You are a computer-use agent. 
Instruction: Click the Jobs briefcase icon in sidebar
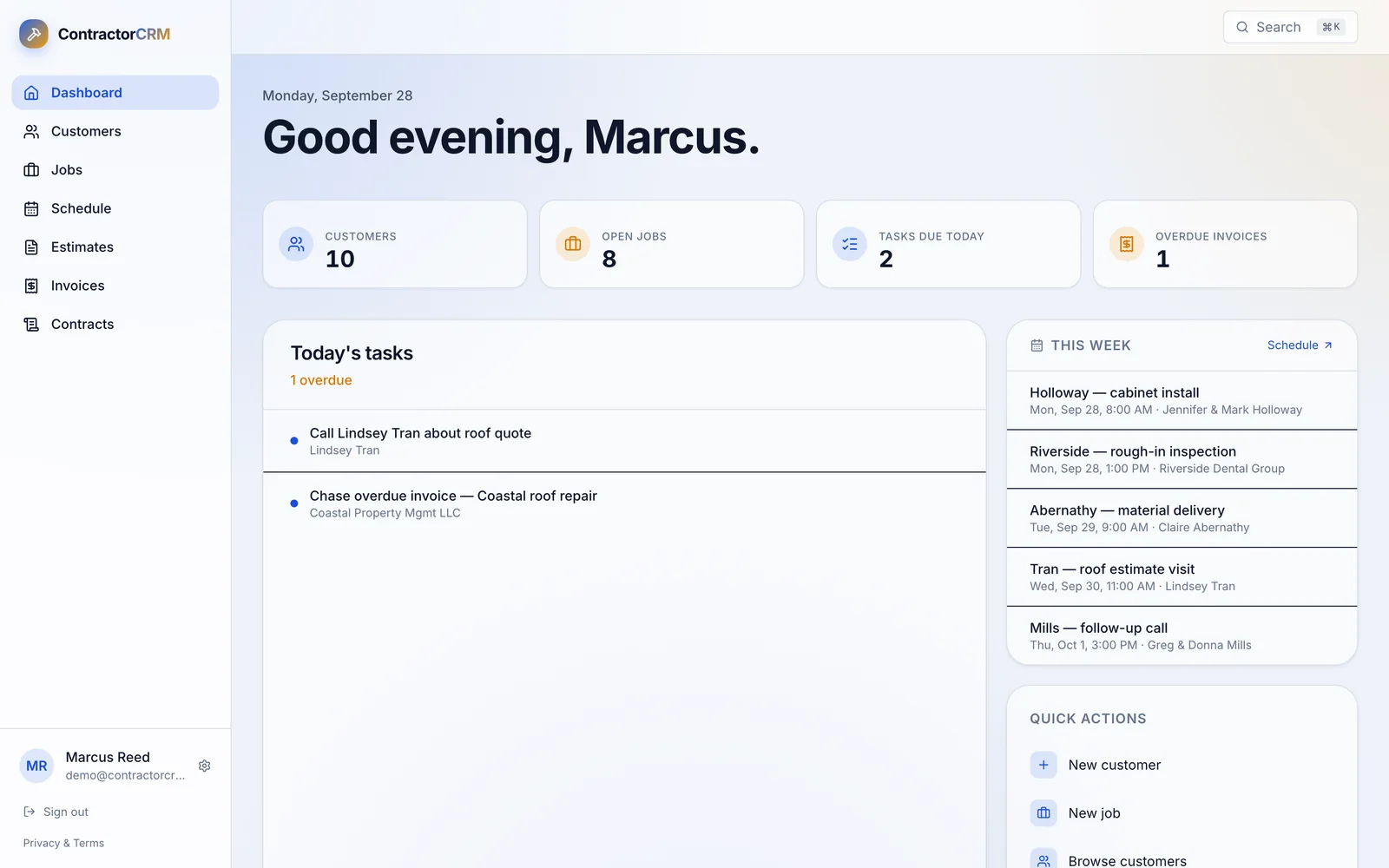click(x=31, y=170)
